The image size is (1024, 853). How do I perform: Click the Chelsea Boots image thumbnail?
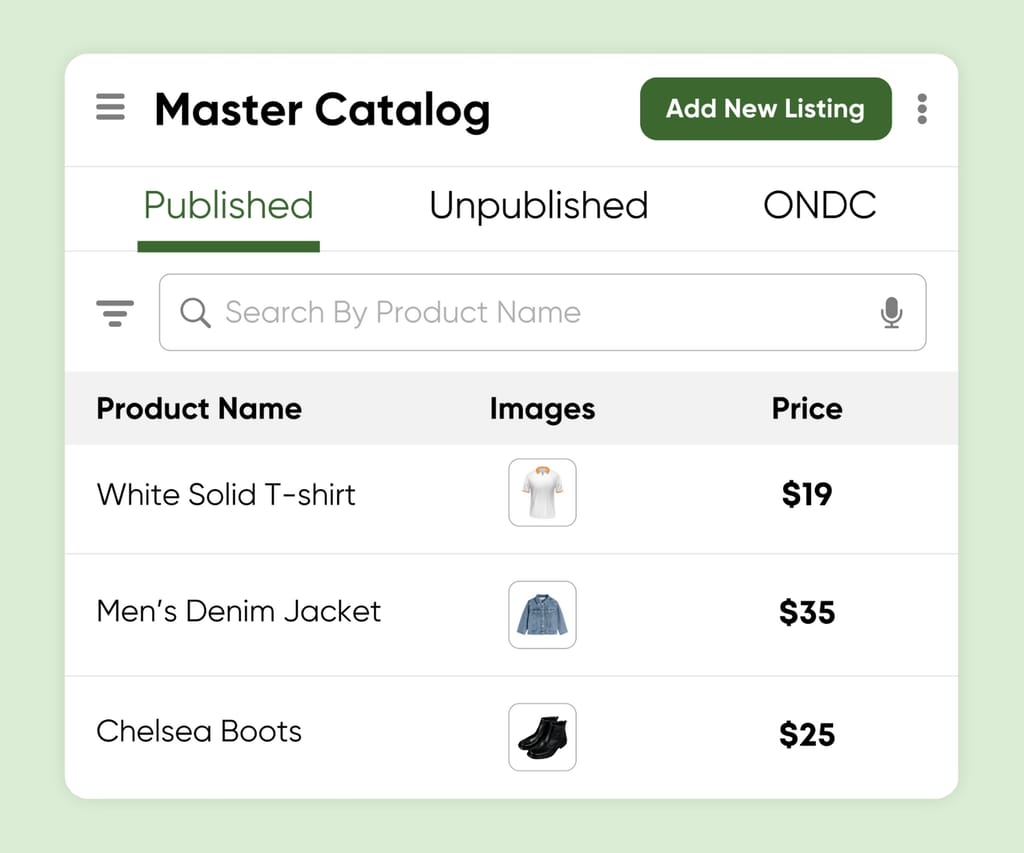tap(542, 737)
